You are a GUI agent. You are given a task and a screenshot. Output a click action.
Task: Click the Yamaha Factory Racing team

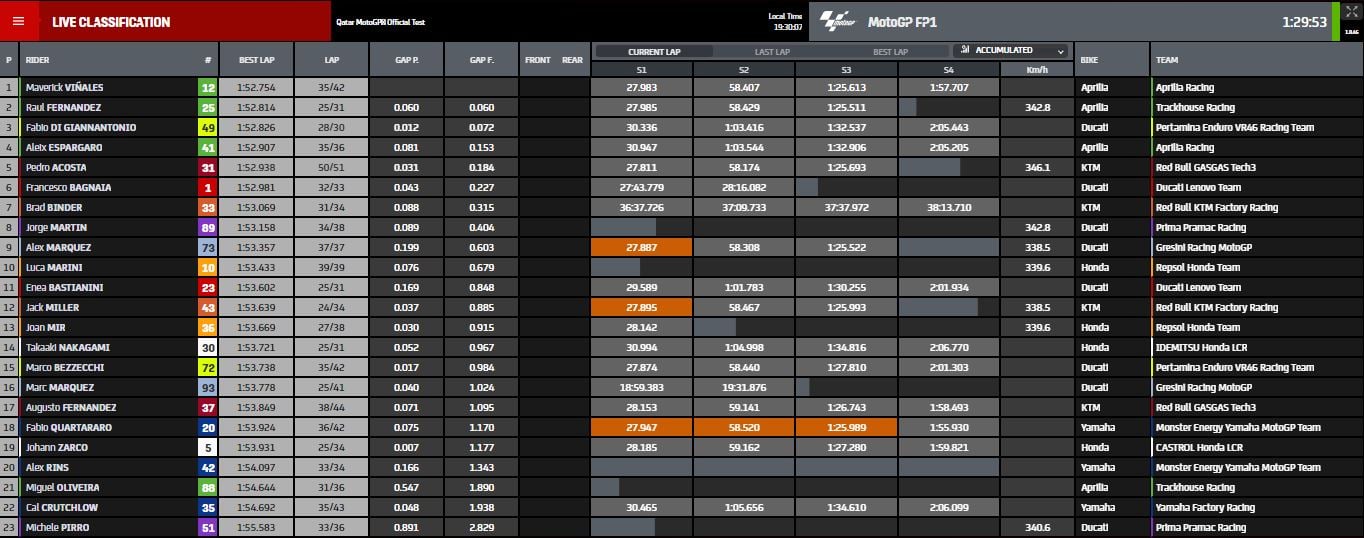[1205, 507]
